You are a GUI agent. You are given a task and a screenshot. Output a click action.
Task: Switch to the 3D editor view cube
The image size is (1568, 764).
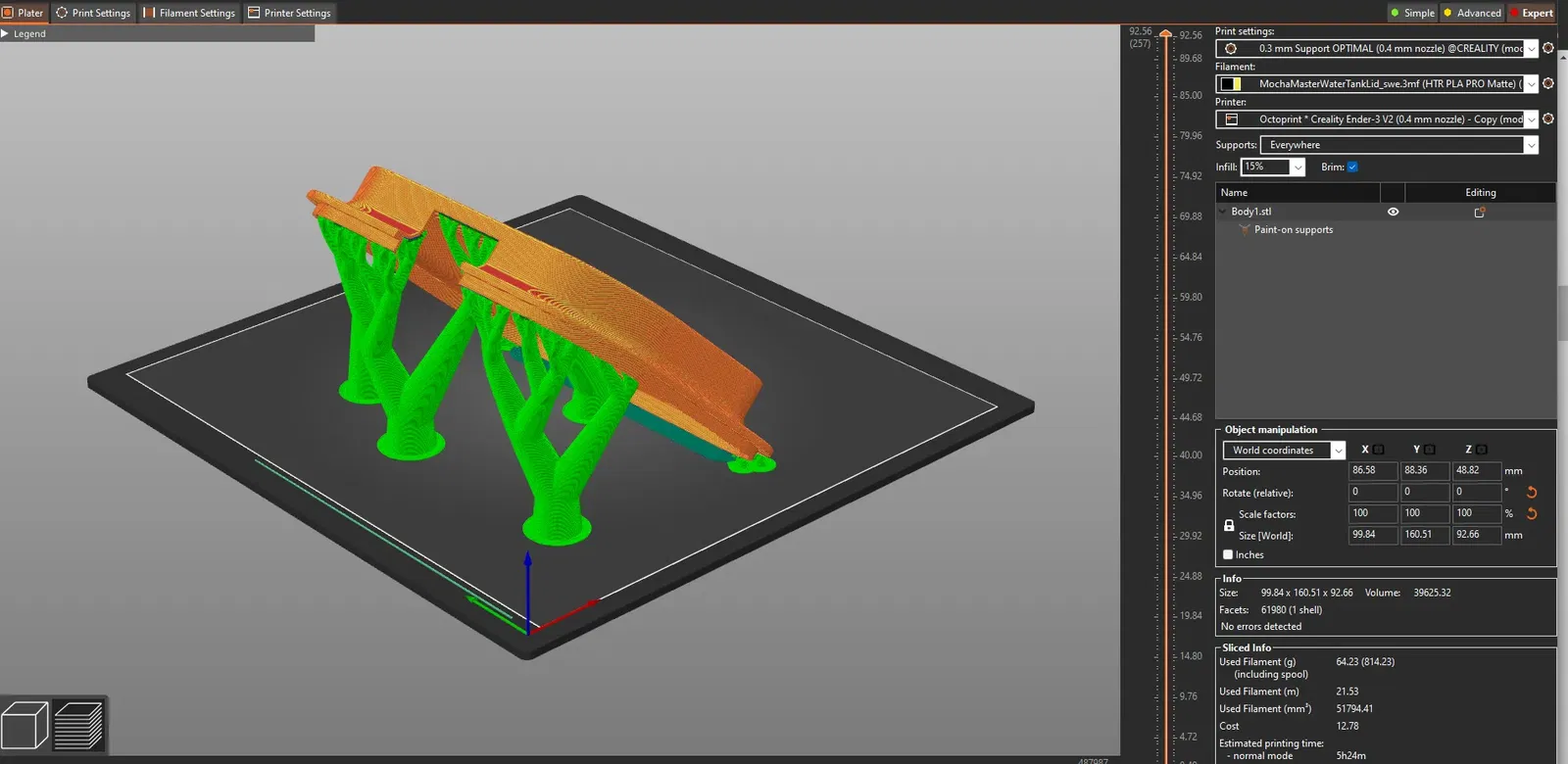point(25,726)
